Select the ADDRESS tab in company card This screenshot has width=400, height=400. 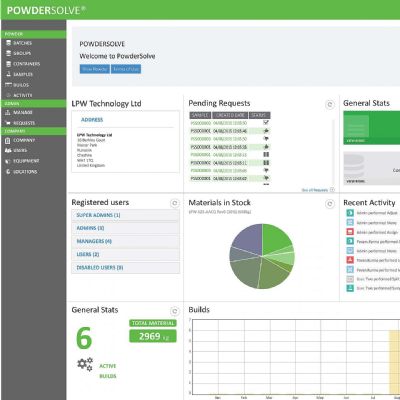92,120
